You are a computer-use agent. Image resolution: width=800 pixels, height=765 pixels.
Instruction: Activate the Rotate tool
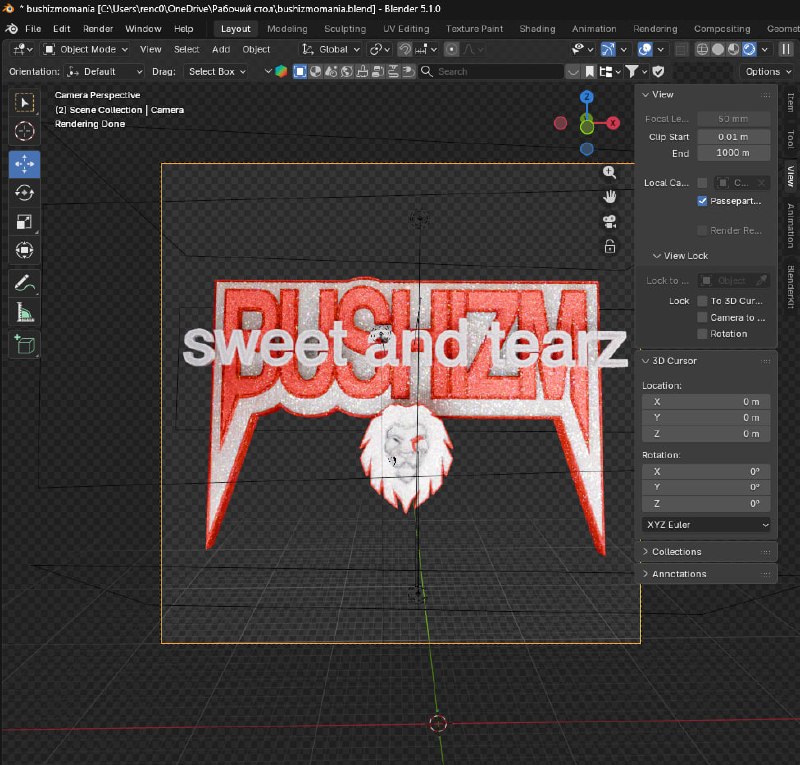24,193
